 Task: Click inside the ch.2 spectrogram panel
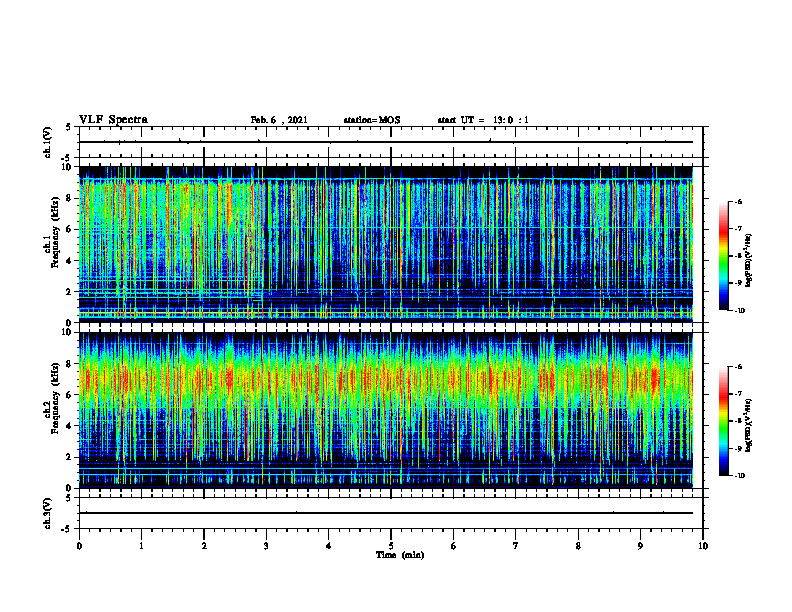385,410
